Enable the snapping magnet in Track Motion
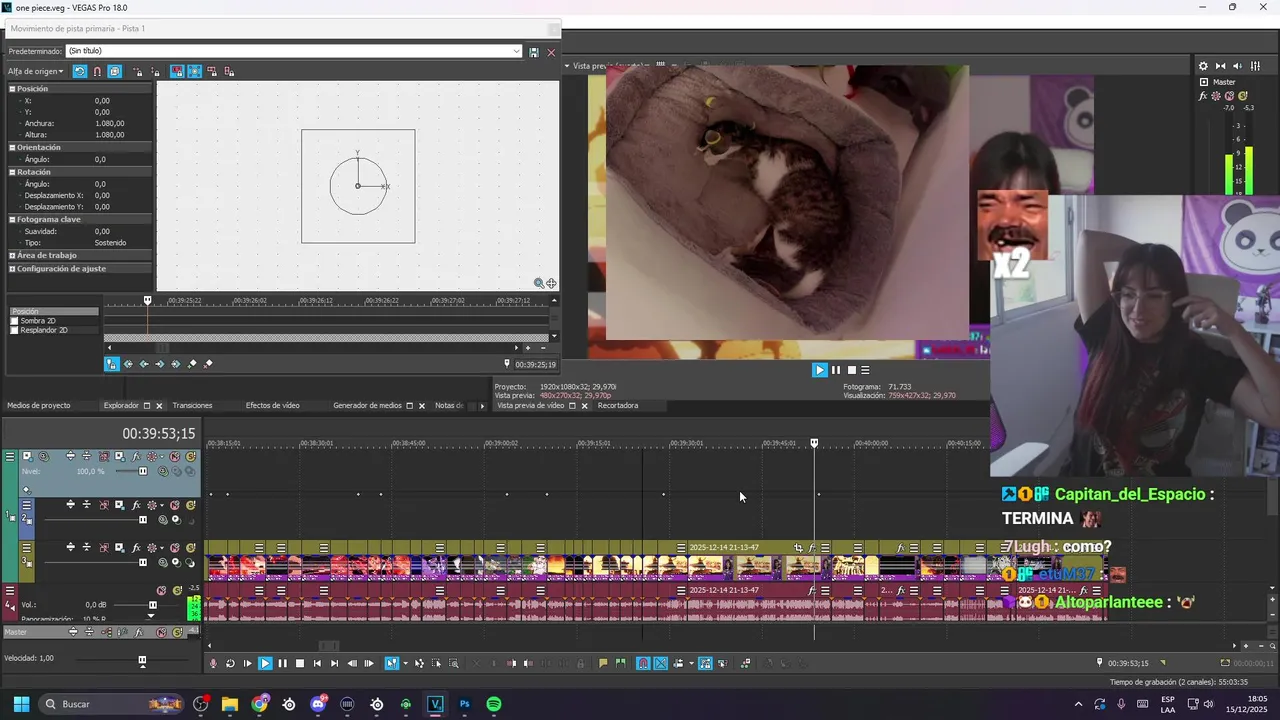The width and height of the screenshot is (1280, 720). coord(97,71)
